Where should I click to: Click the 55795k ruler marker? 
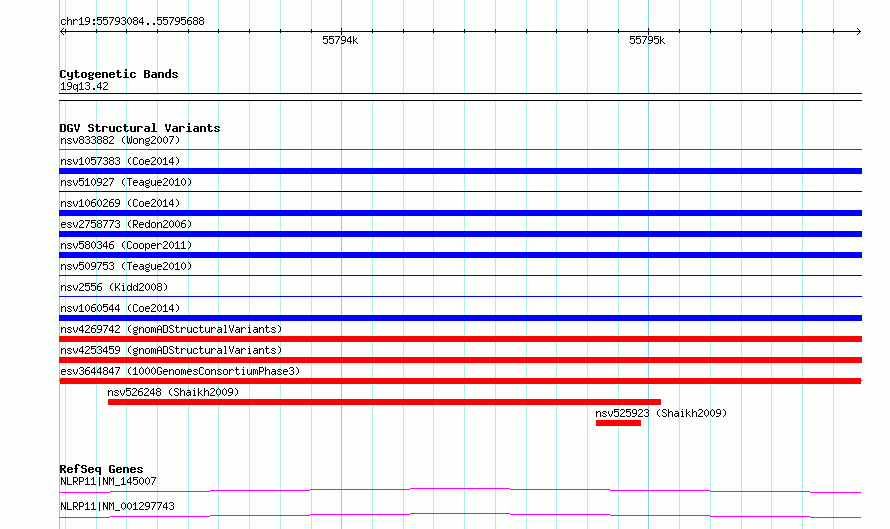tap(647, 40)
